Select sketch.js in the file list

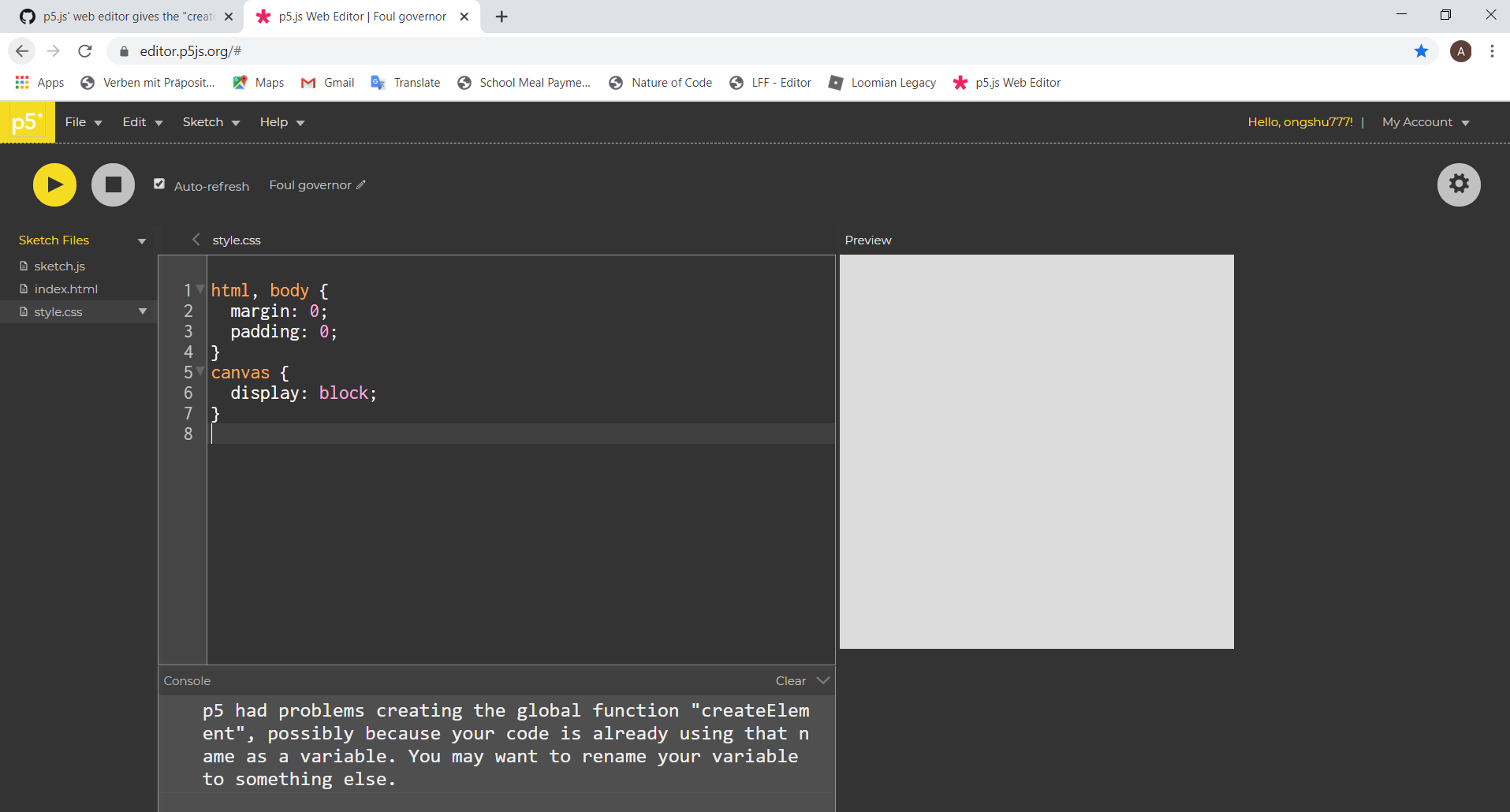click(61, 266)
